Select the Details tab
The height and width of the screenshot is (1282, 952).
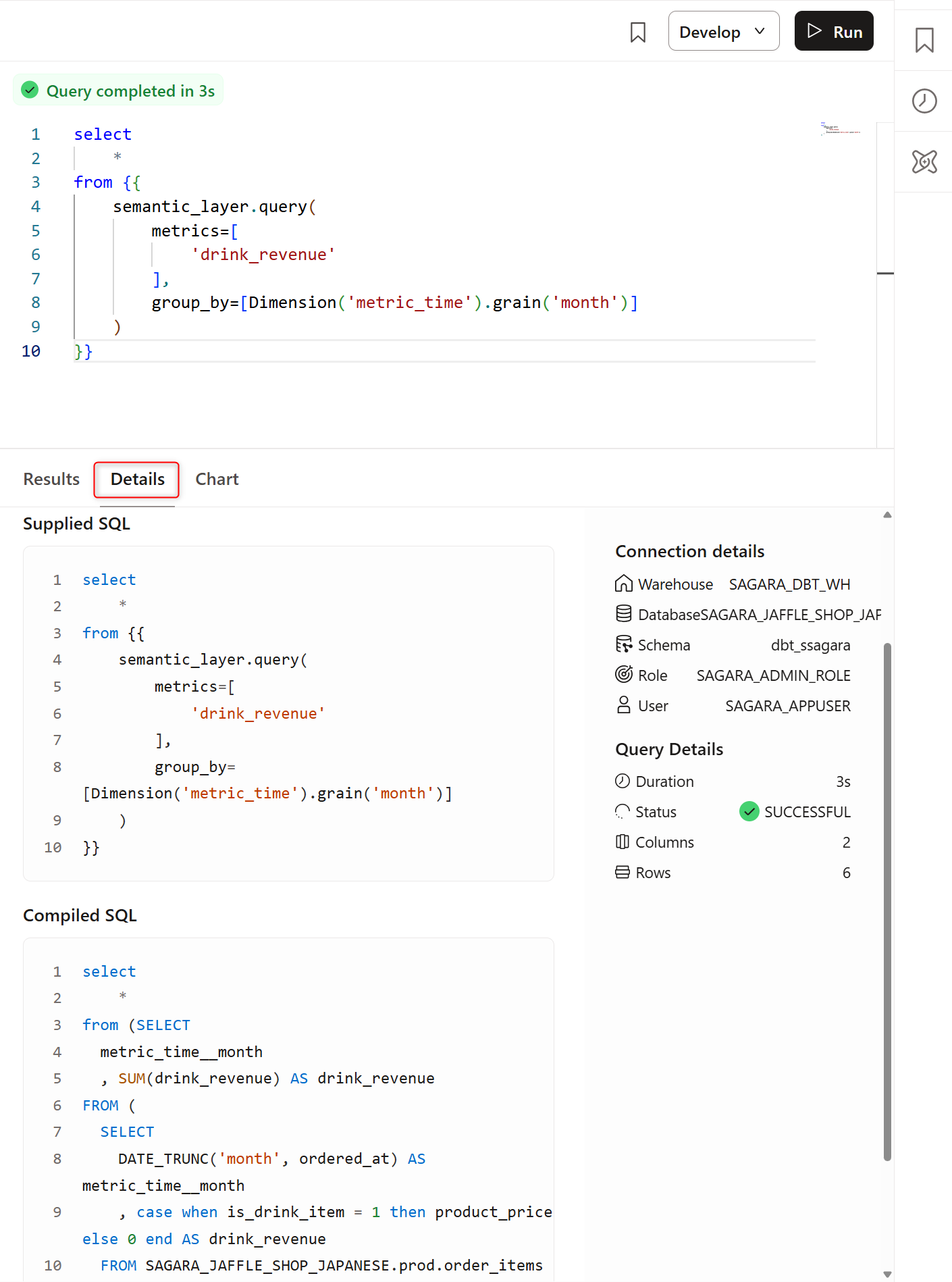pos(137,480)
